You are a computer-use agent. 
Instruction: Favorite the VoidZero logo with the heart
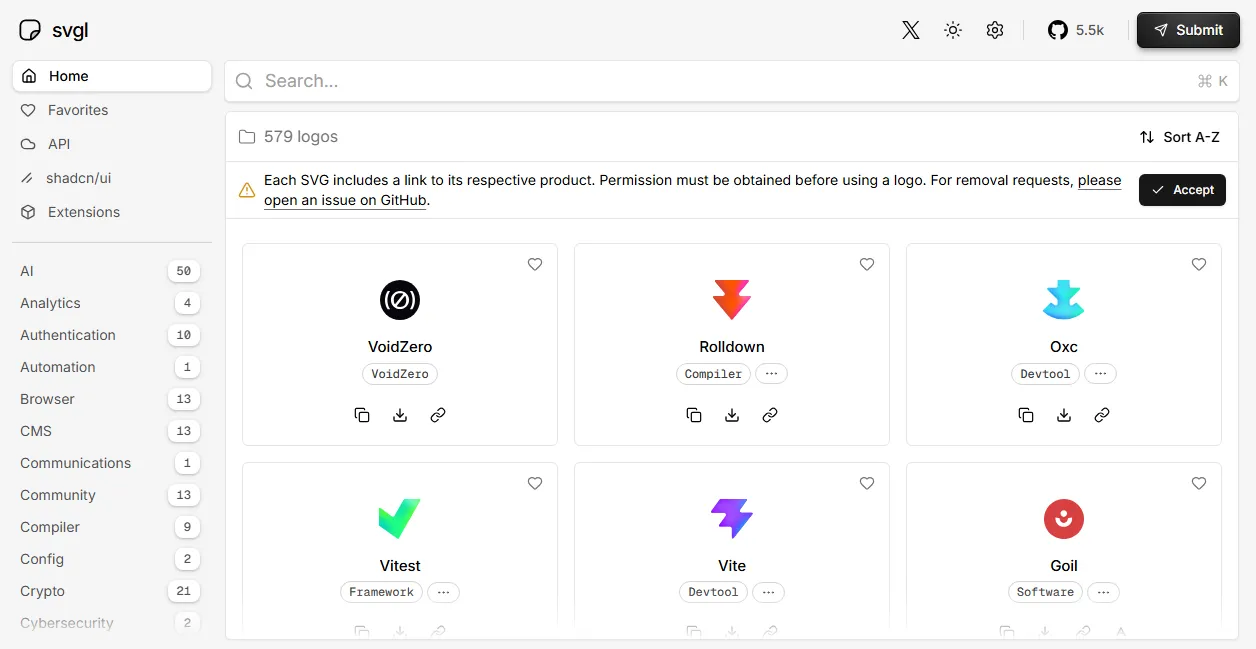[x=535, y=264]
